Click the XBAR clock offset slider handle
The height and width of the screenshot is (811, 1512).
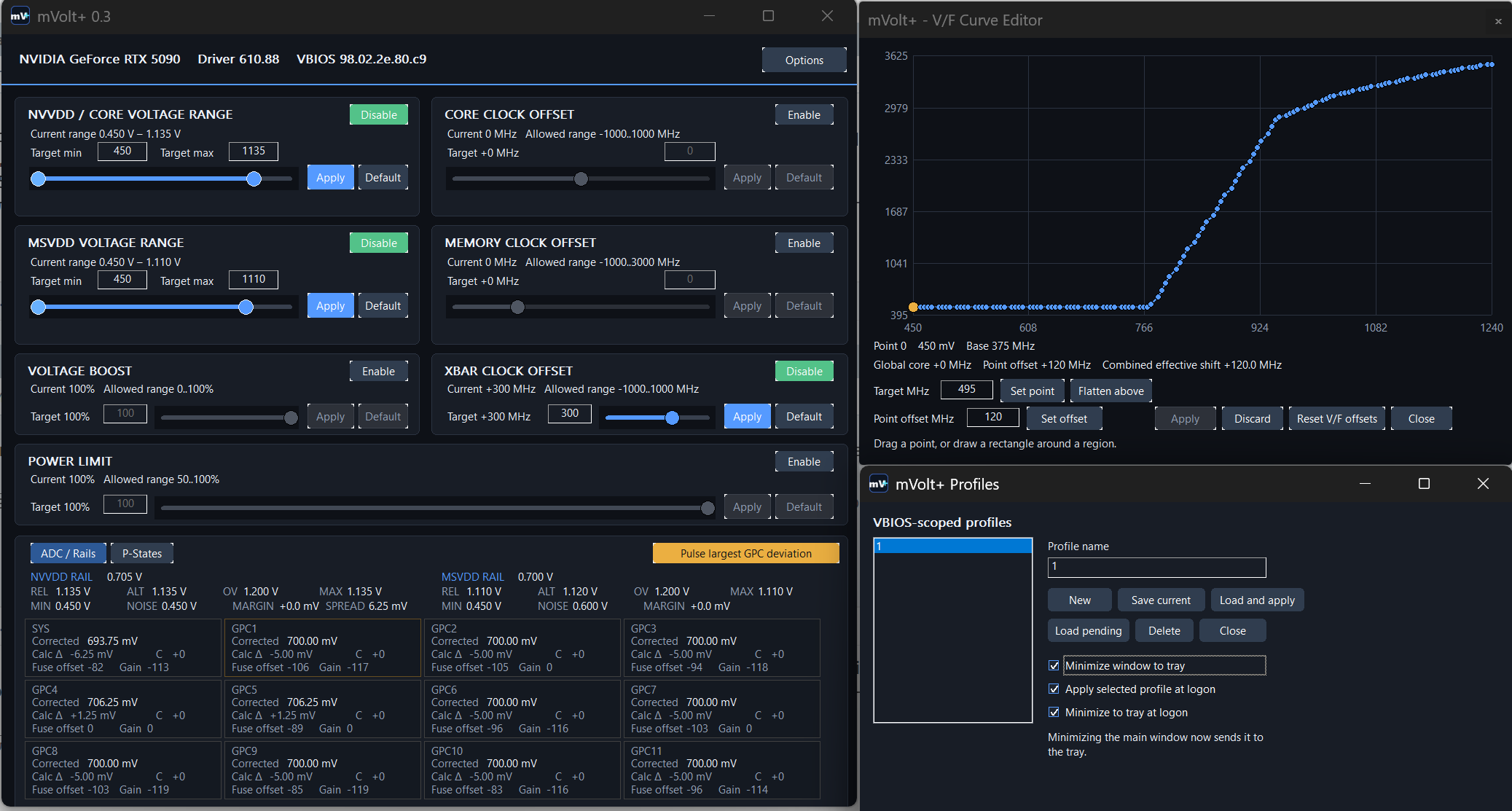pos(672,418)
